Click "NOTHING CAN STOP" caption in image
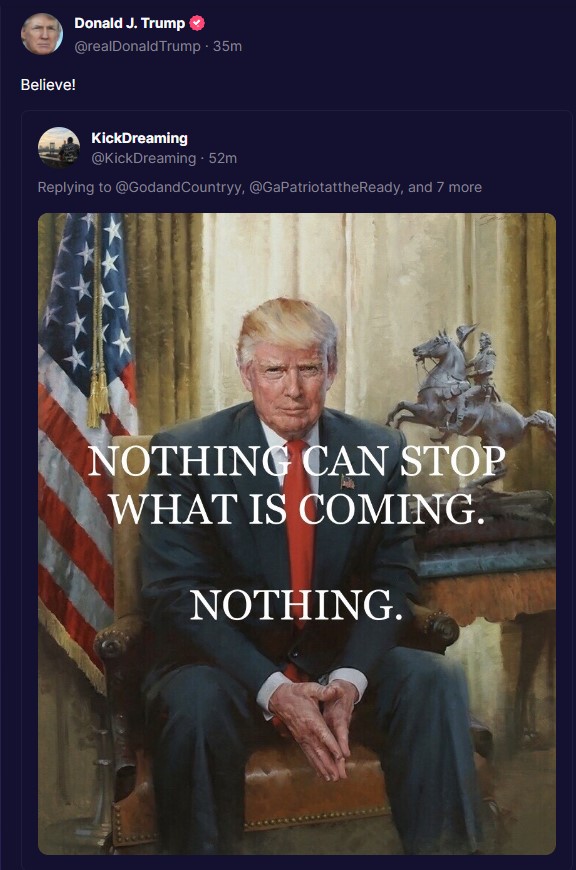This screenshot has width=576, height=870. (x=297, y=461)
